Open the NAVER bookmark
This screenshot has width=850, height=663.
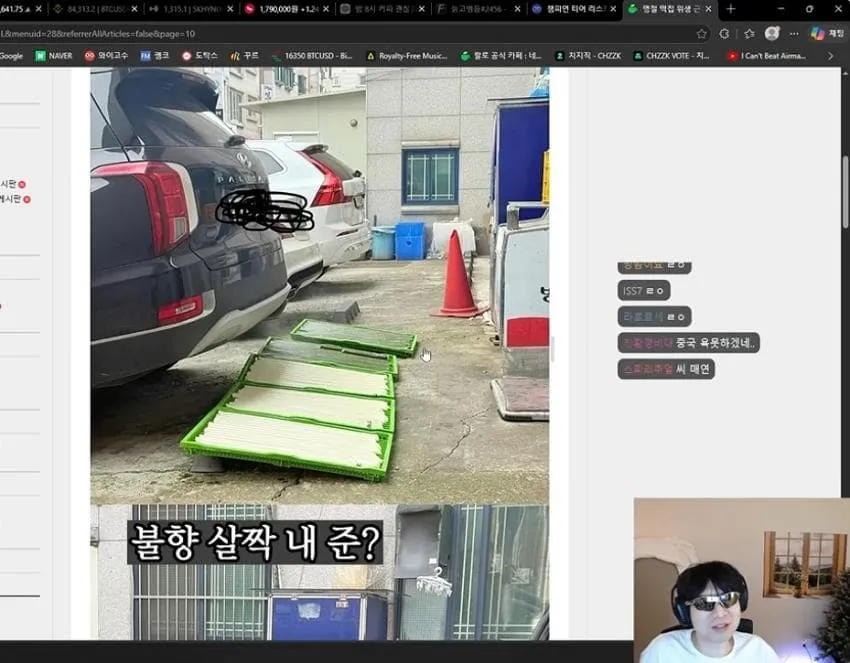[x=54, y=56]
